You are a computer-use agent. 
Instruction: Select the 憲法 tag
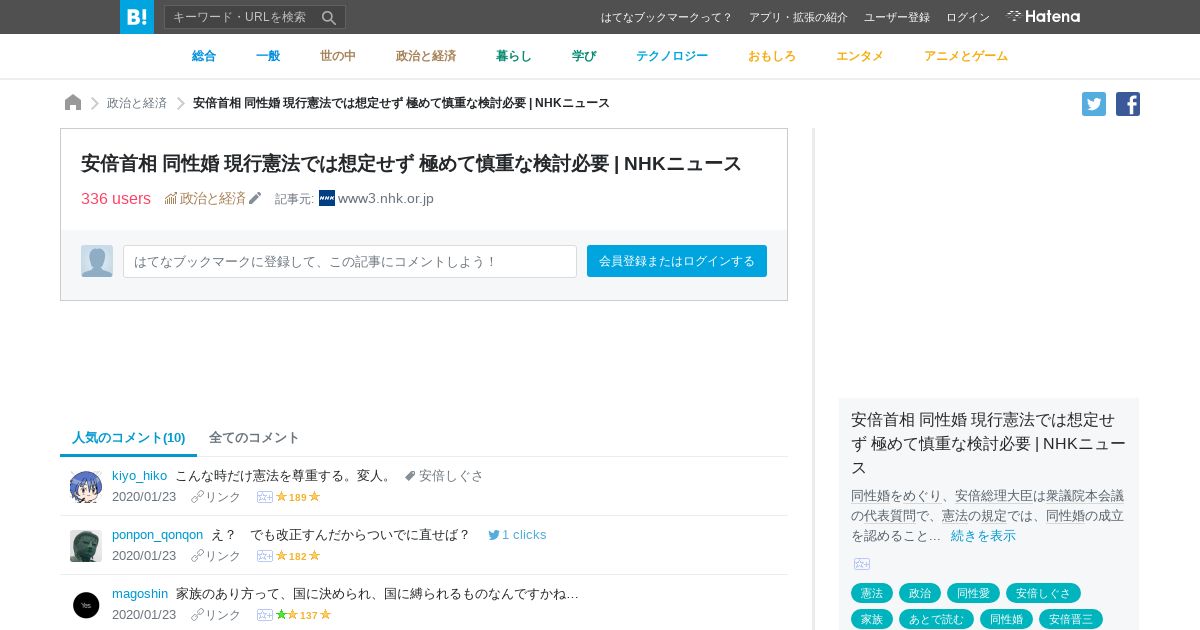tap(872, 593)
